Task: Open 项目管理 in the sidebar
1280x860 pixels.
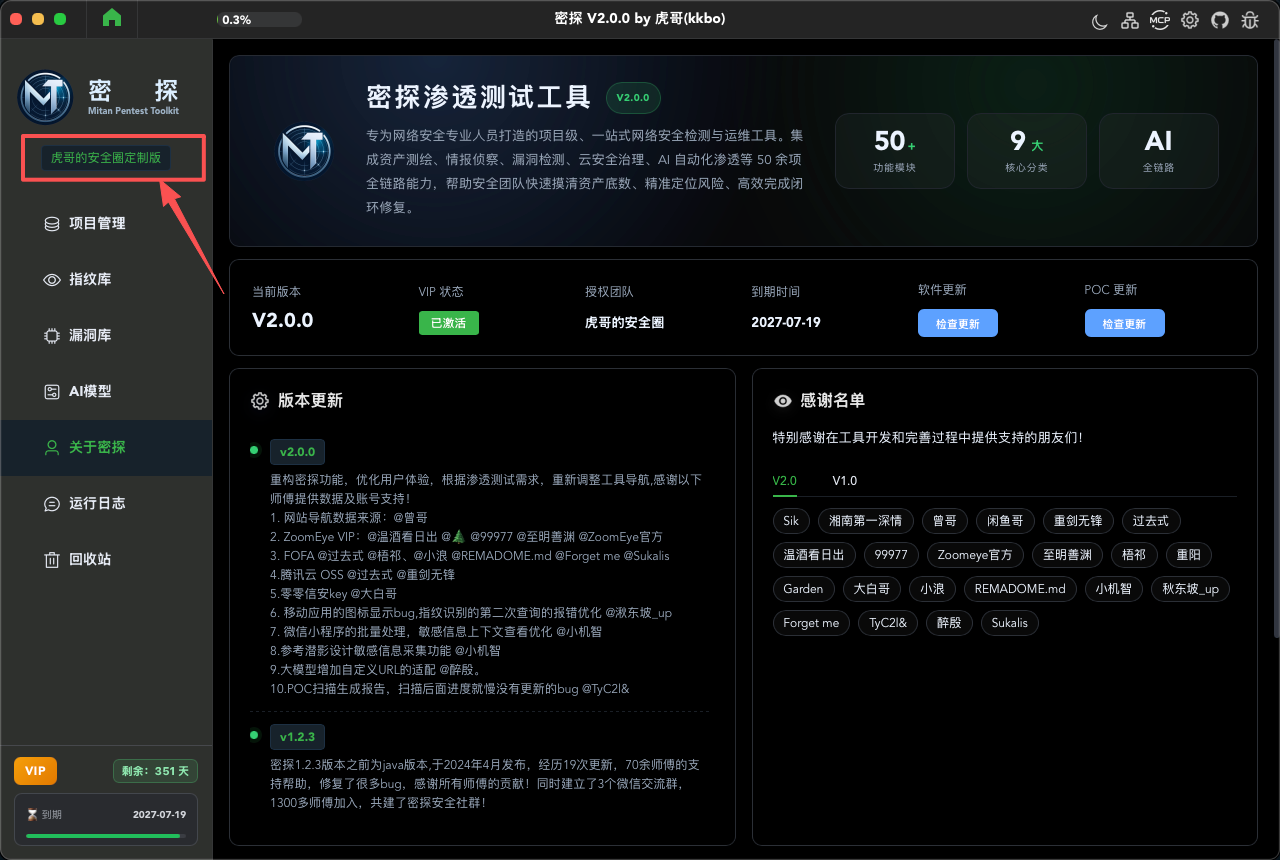Action: click(106, 223)
